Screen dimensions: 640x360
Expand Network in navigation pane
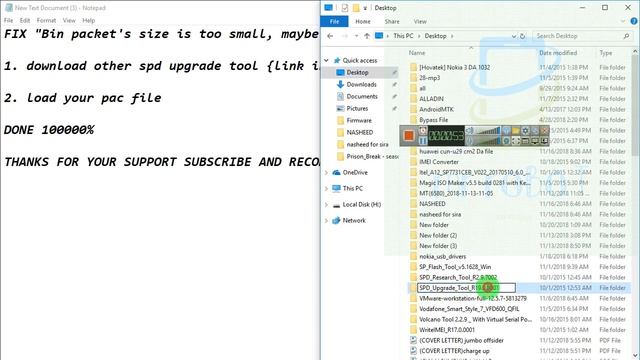tap(327, 221)
